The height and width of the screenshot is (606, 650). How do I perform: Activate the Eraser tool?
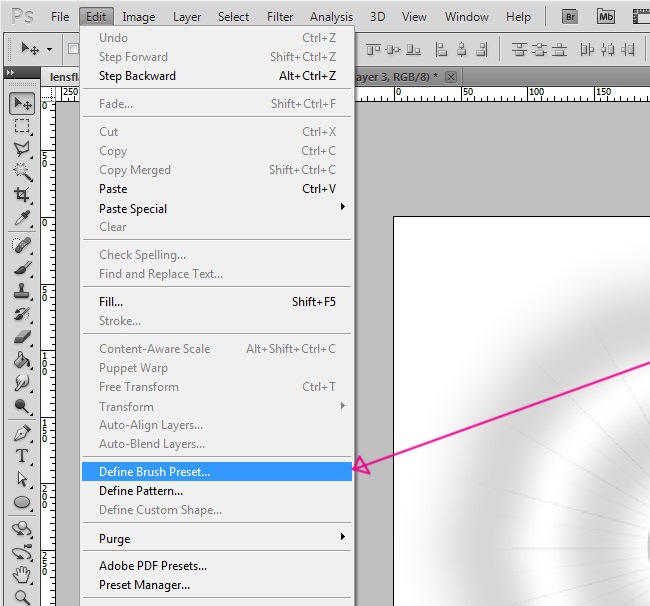(22, 337)
